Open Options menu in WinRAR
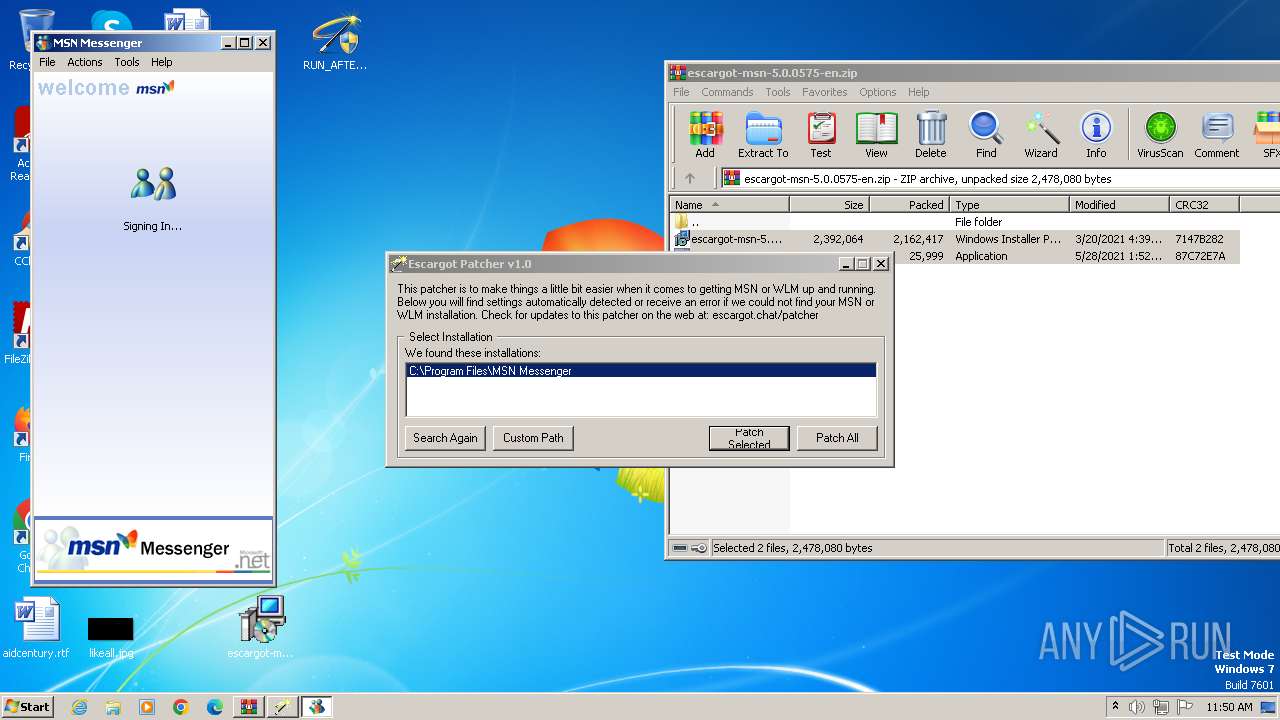 878,92
